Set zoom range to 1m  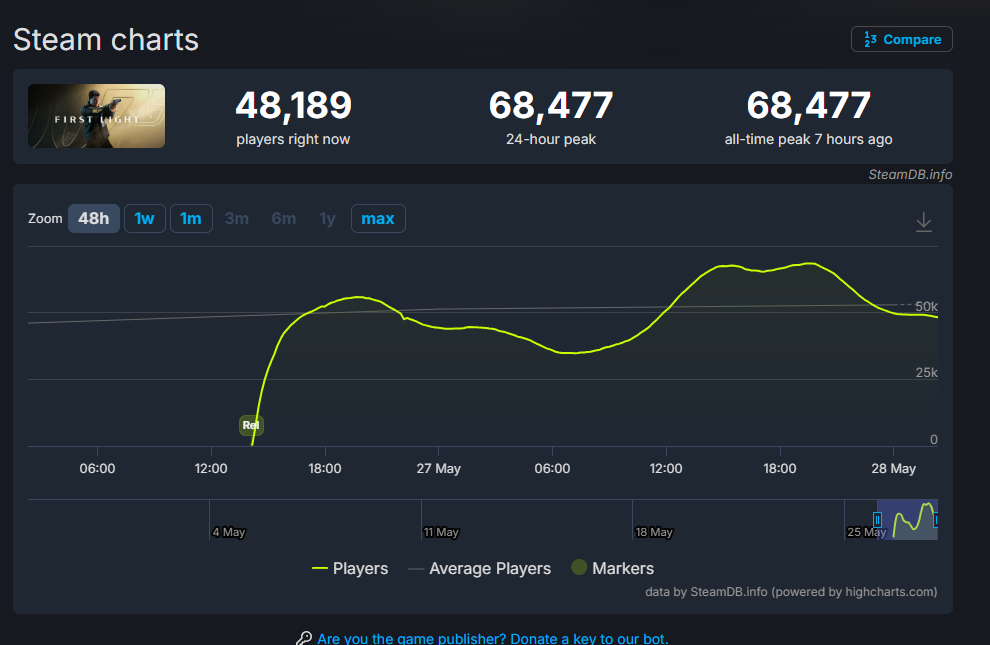click(x=191, y=218)
